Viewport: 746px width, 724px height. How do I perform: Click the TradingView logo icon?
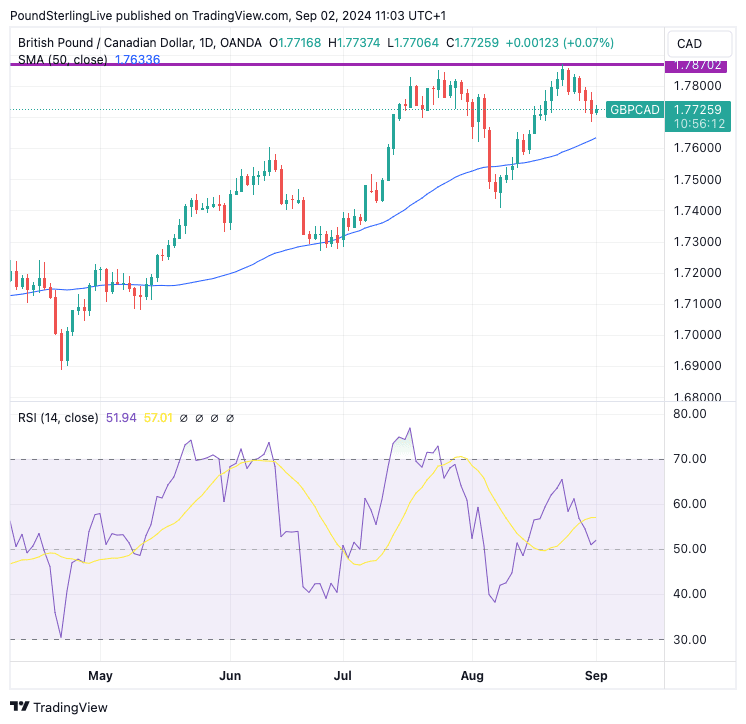(x=20, y=707)
